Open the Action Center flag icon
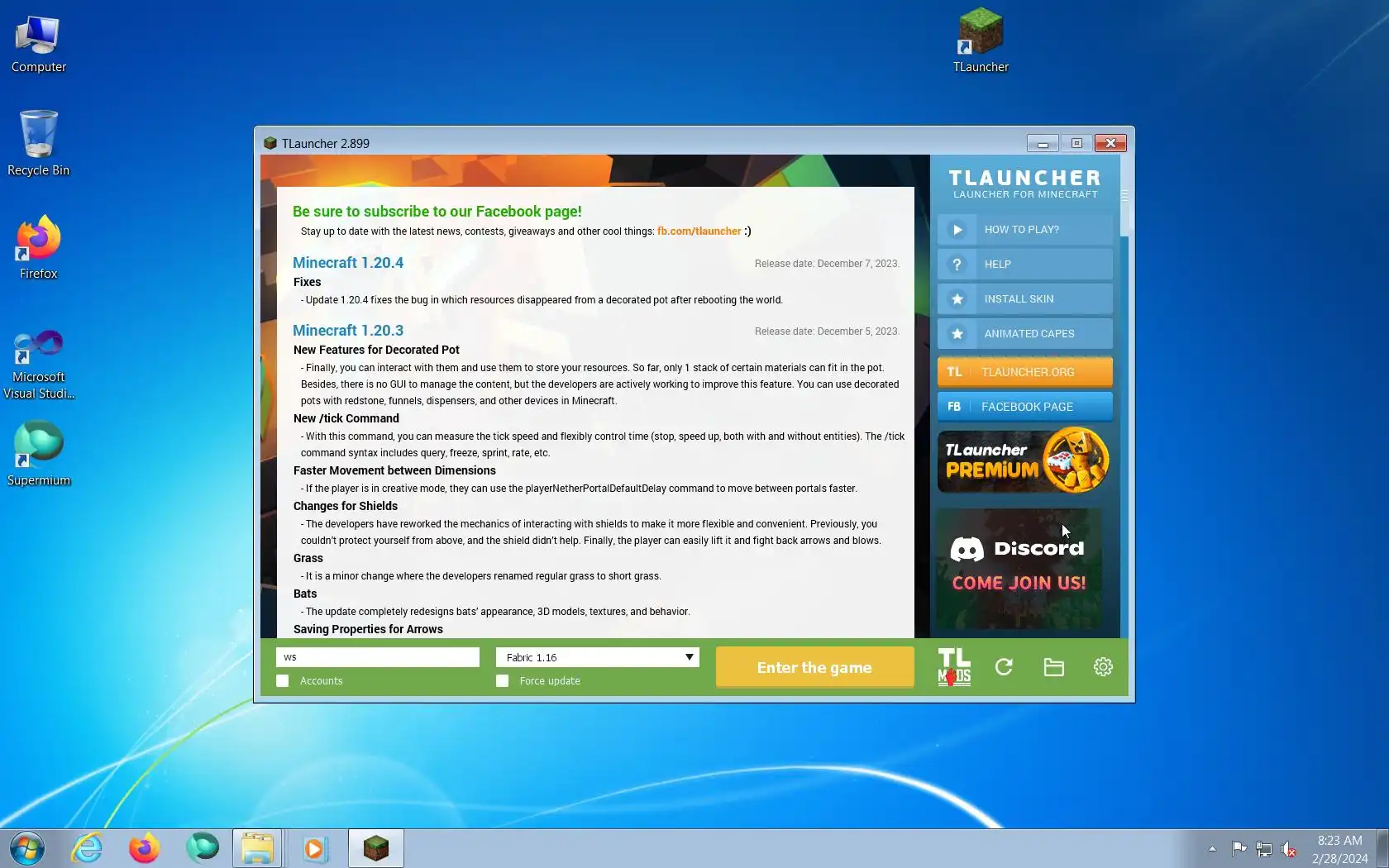This screenshot has height=868, width=1389. [x=1239, y=848]
